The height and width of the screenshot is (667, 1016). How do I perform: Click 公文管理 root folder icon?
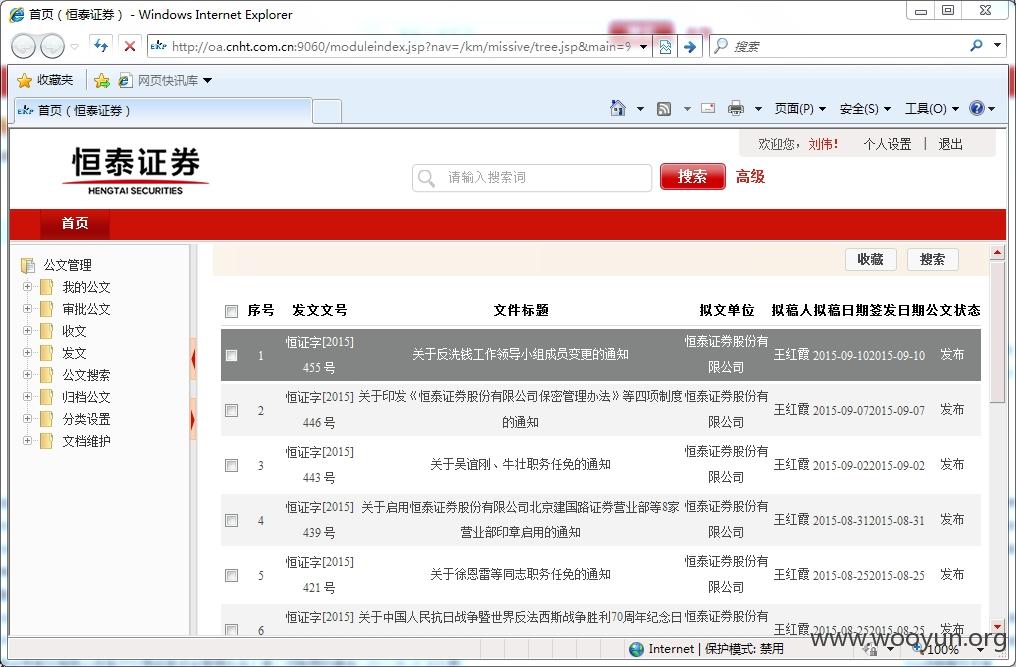point(28,265)
